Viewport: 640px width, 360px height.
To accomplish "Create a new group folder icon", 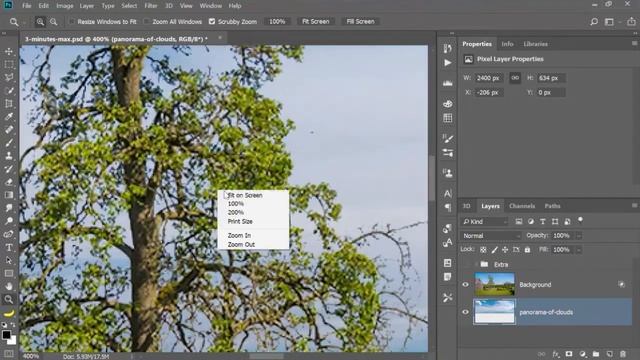I will pos(596,354).
